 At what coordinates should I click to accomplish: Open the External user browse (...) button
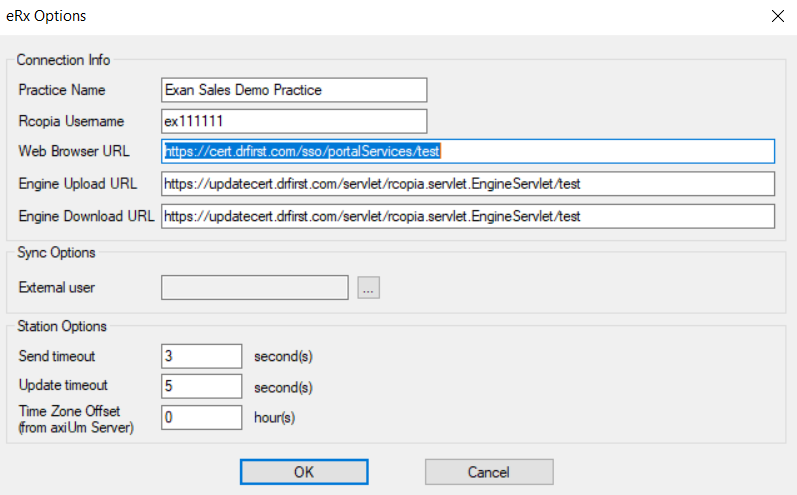click(x=369, y=288)
